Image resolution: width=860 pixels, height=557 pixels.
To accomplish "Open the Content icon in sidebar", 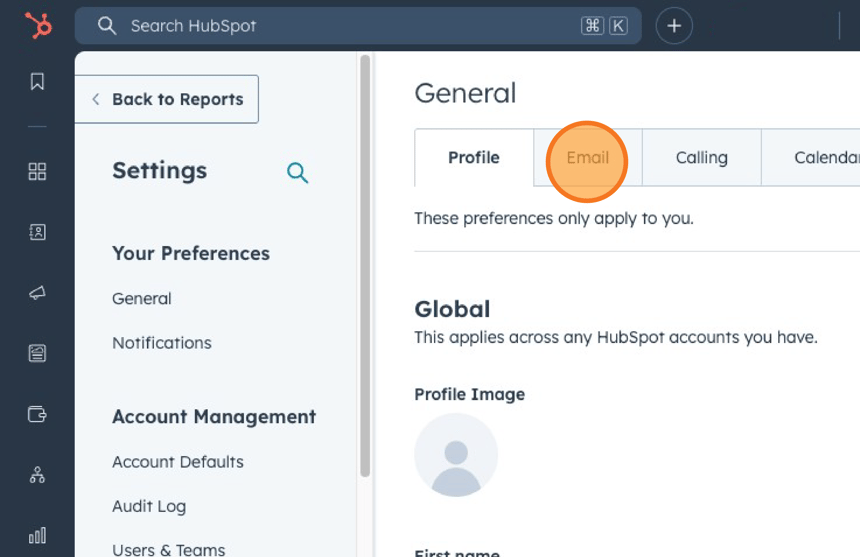I will tap(37, 353).
